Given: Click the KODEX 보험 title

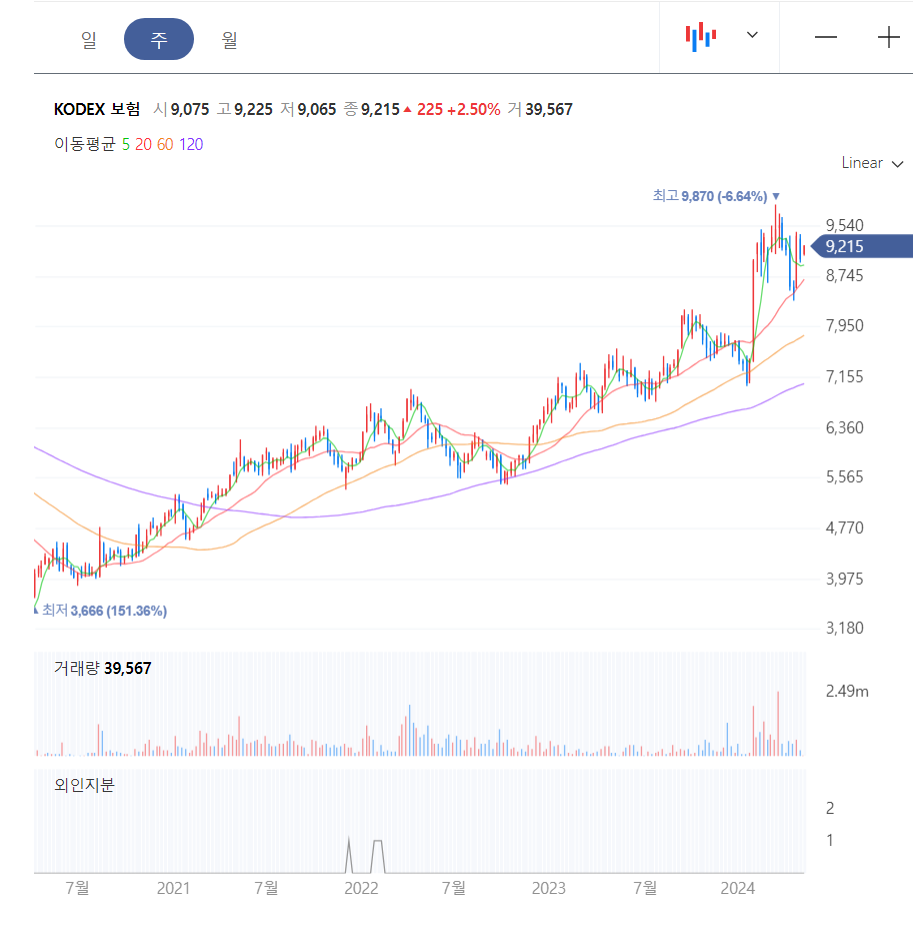Looking at the screenshot, I should (x=97, y=109).
